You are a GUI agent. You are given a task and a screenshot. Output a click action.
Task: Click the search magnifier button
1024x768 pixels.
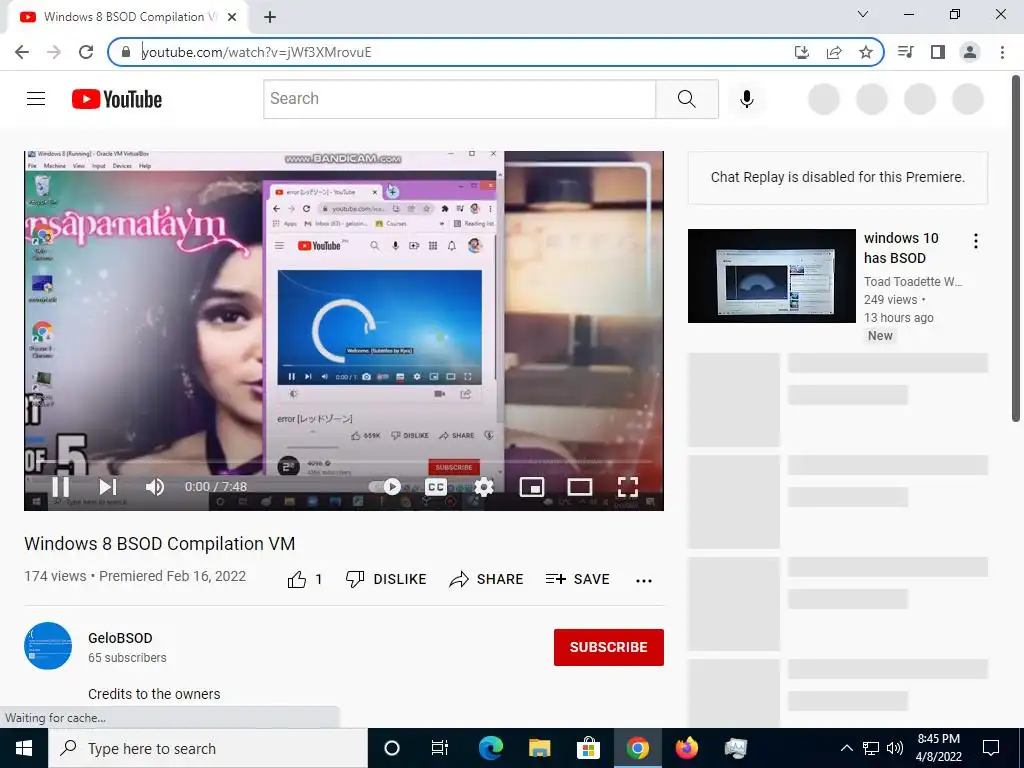click(x=686, y=99)
